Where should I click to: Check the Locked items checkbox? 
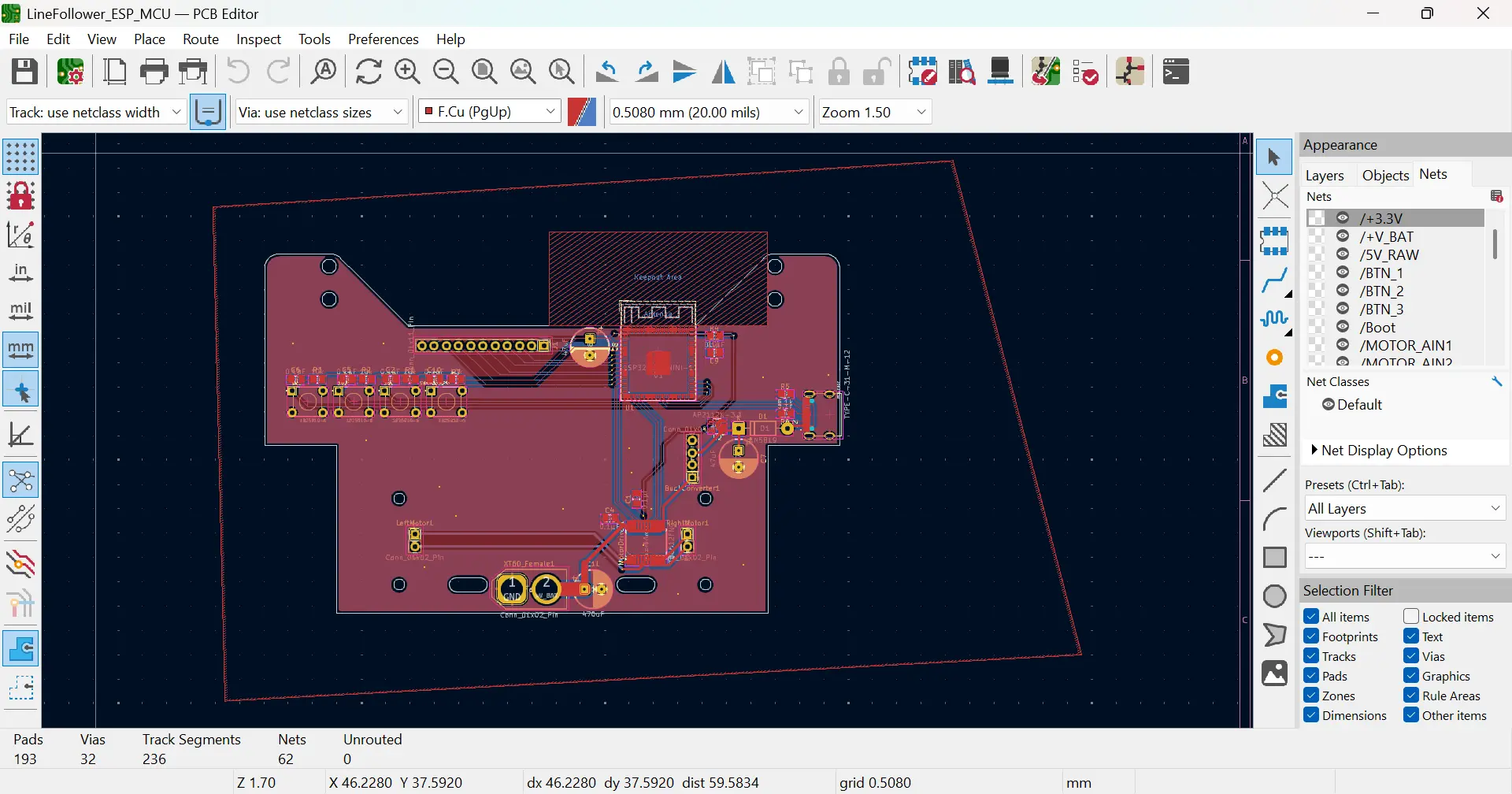click(x=1411, y=616)
